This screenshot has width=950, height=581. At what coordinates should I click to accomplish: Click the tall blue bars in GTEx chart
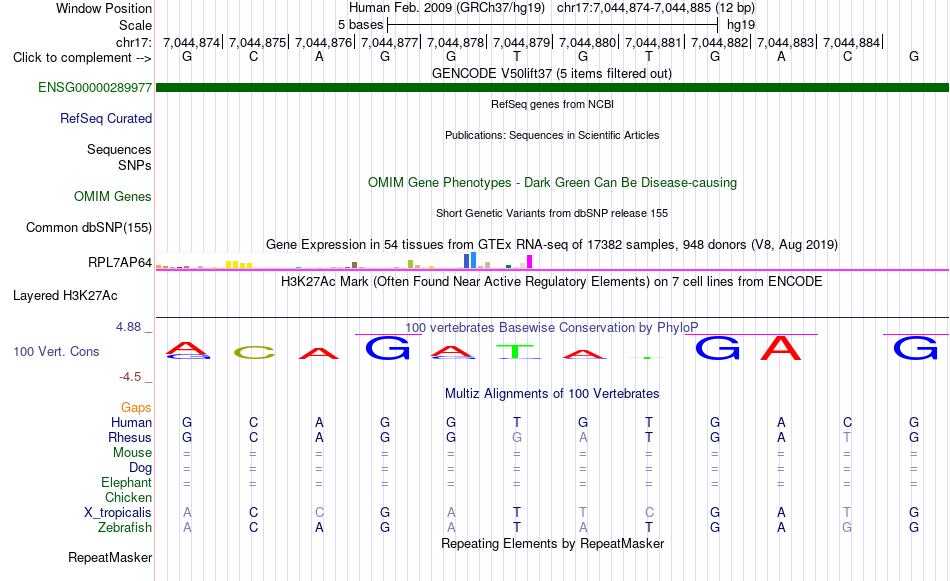pos(470,261)
